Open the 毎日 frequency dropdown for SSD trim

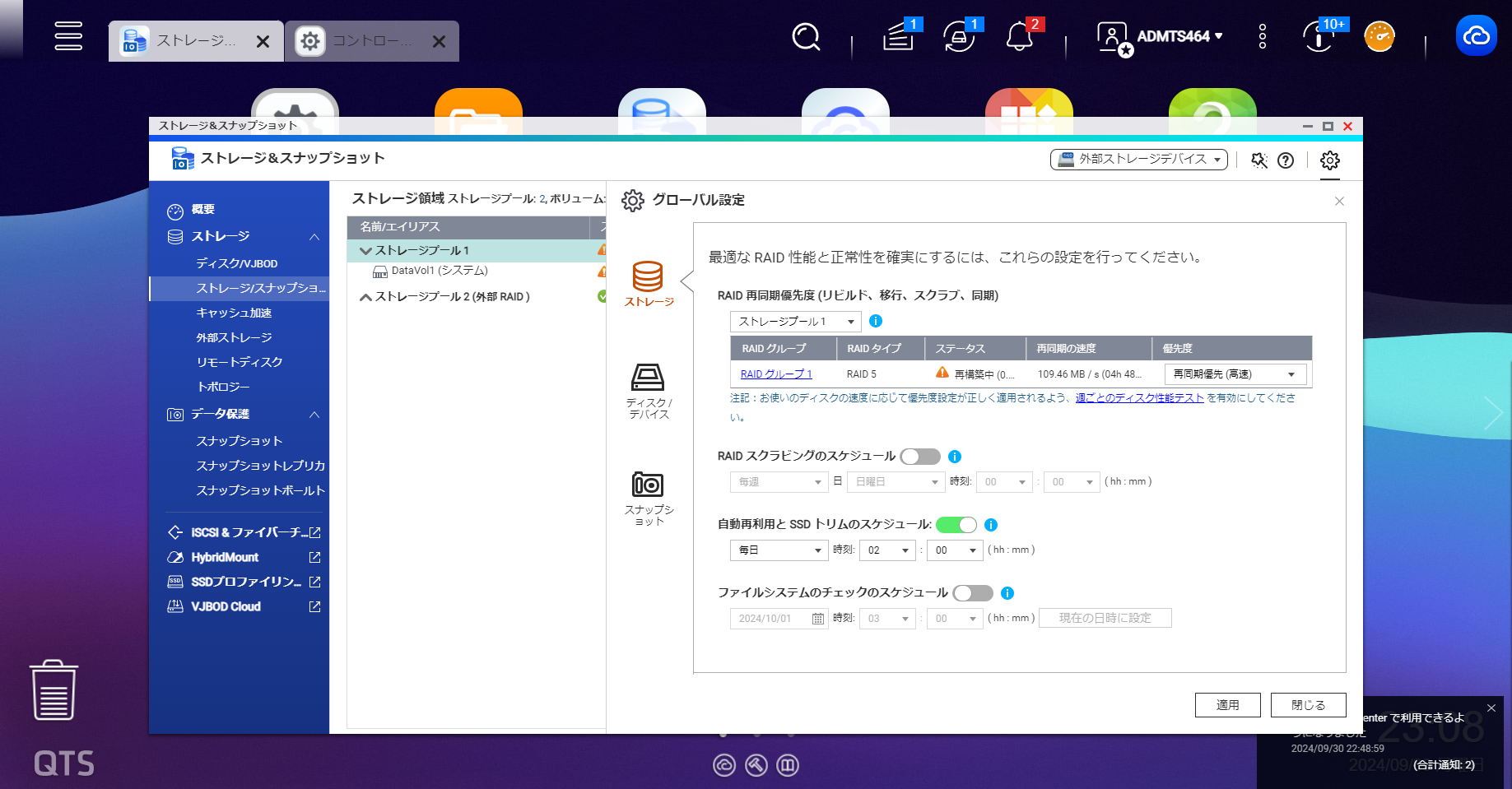779,550
